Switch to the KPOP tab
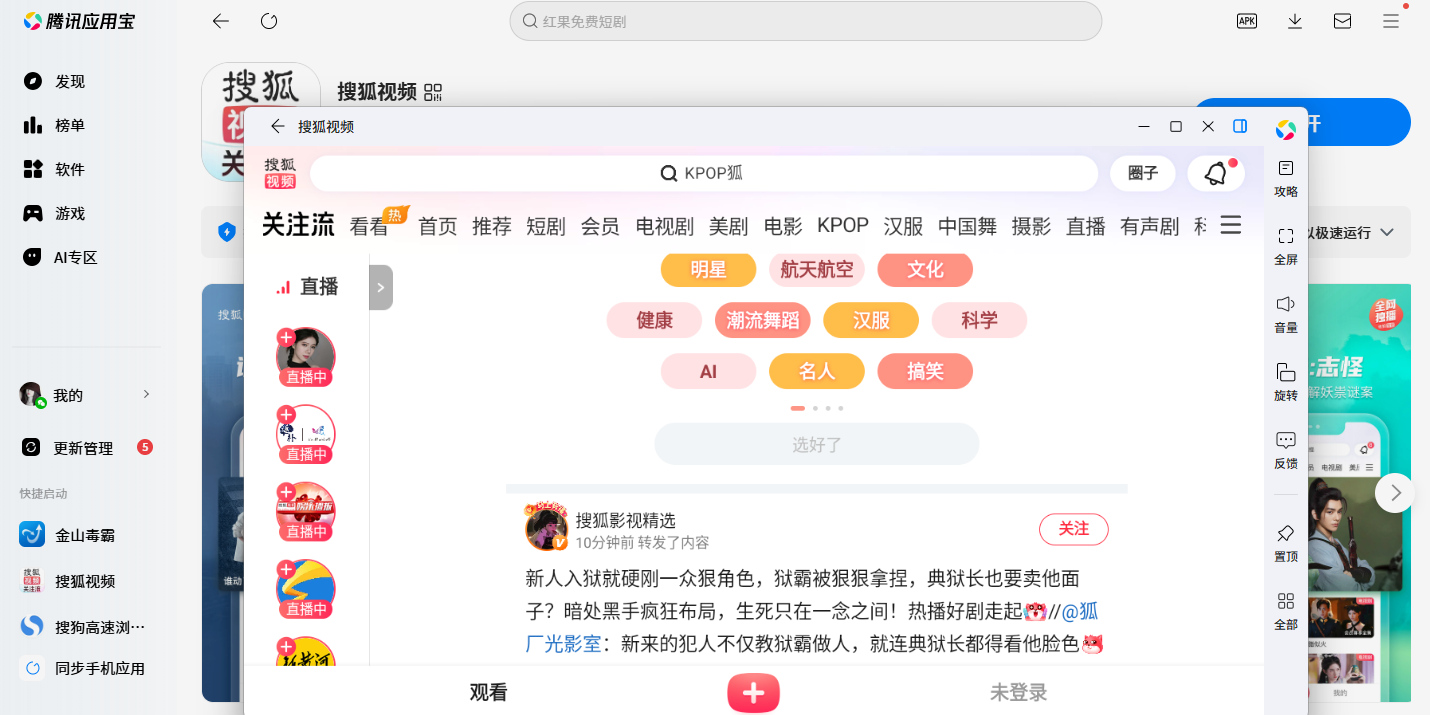 pyautogui.click(x=843, y=226)
